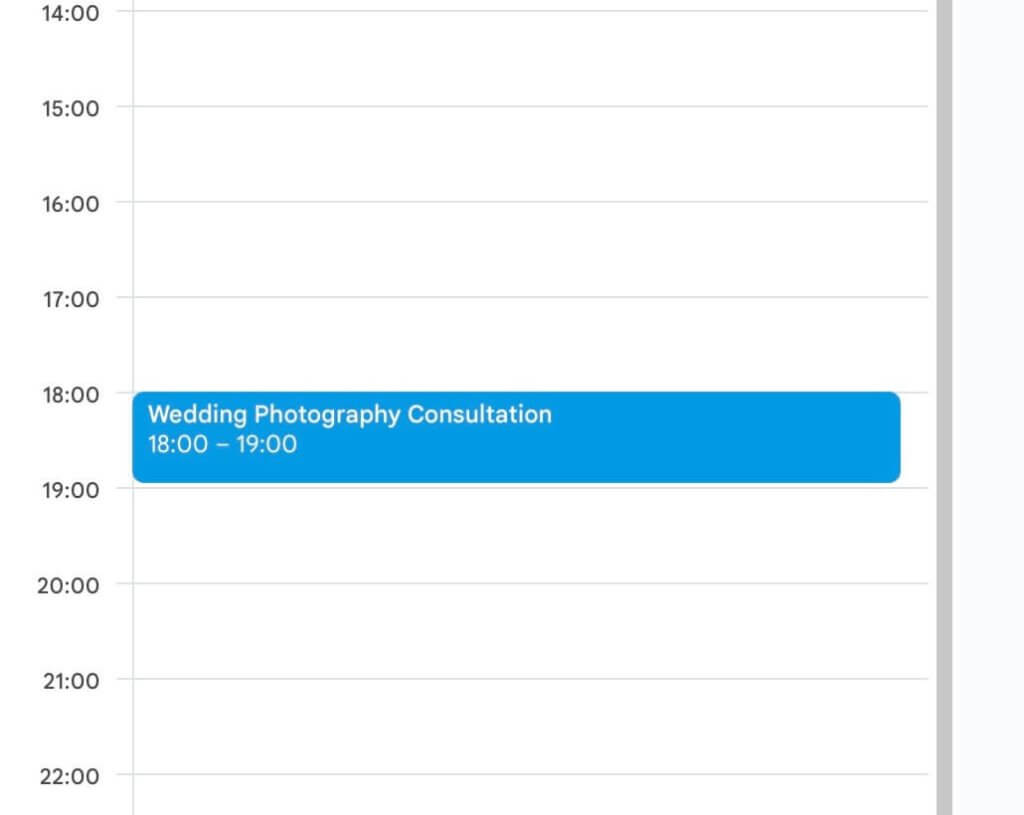Select the 22:00 hour label

pyautogui.click(x=69, y=776)
